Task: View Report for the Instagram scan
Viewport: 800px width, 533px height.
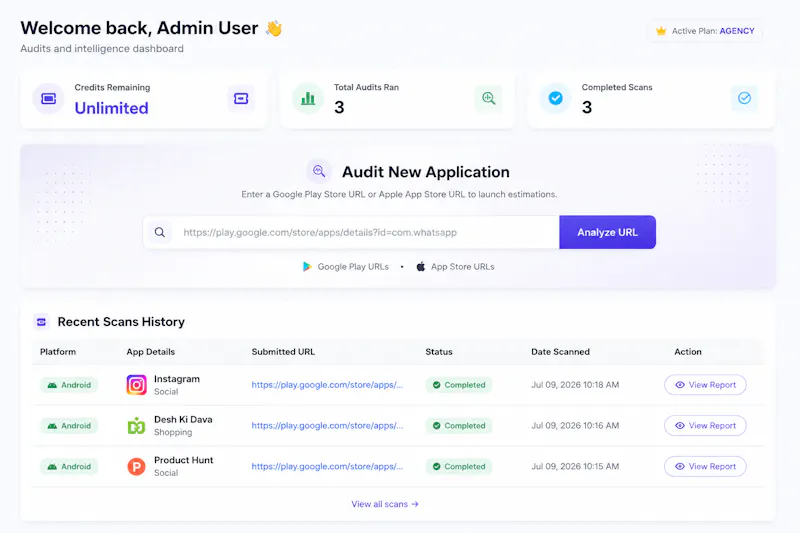Action: coord(705,385)
